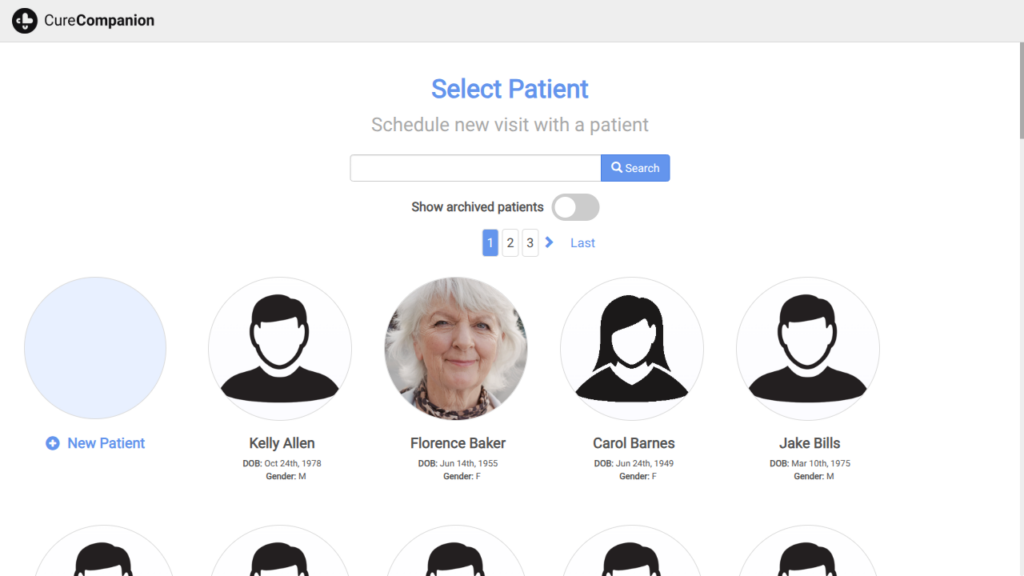Select Kelly Allen's avatar icon

(280, 348)
